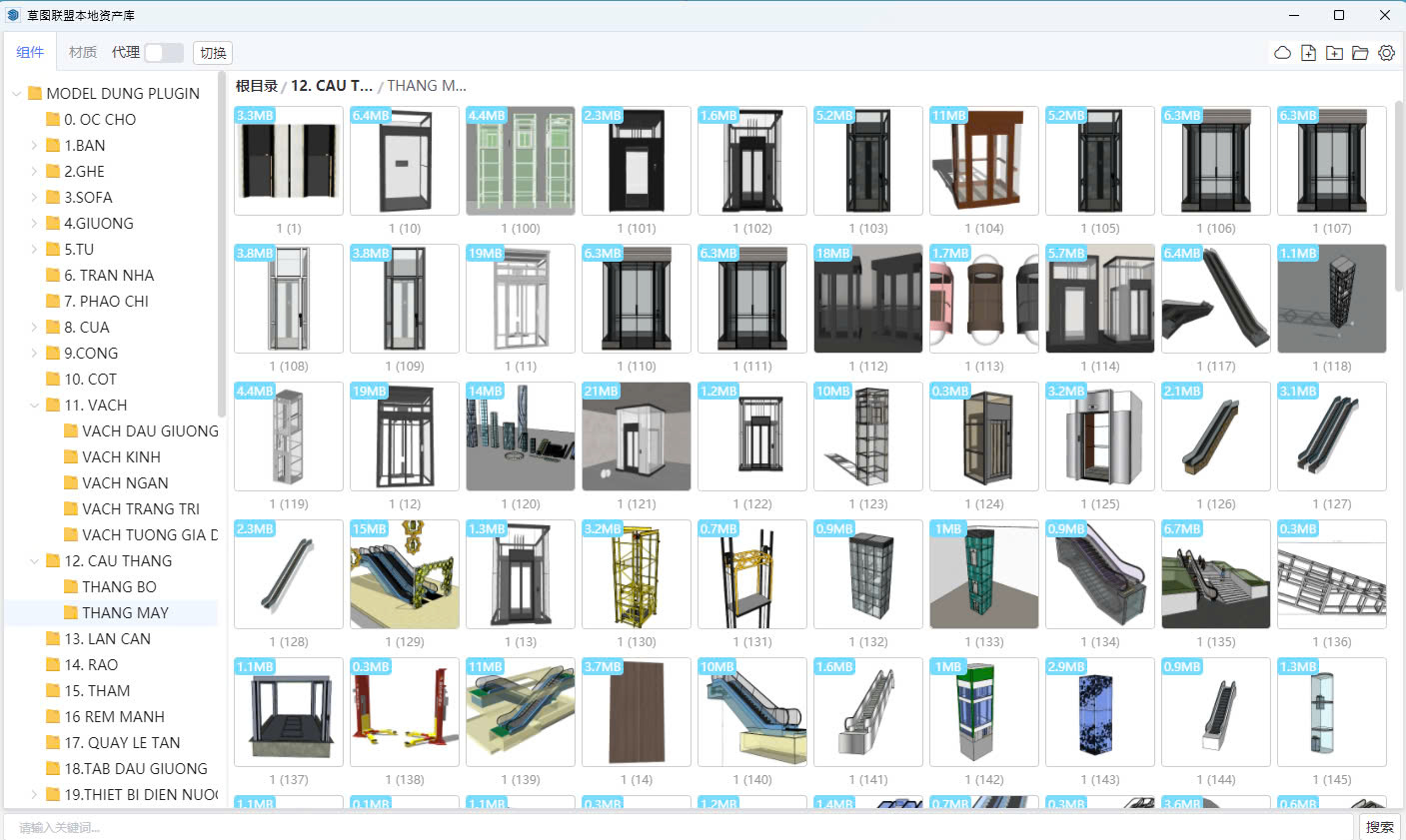The height and width of the screenshot is (840, 1406).
Task: Click the folder icon beside 15. THAM
Action: point(53,690)
